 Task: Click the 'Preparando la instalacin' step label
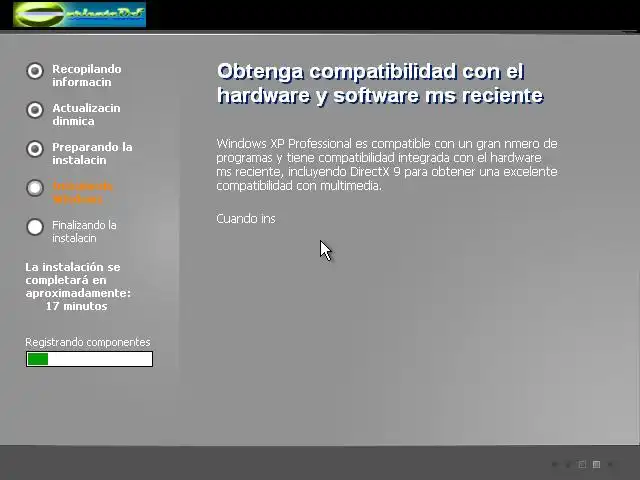[x=92, y=153]
